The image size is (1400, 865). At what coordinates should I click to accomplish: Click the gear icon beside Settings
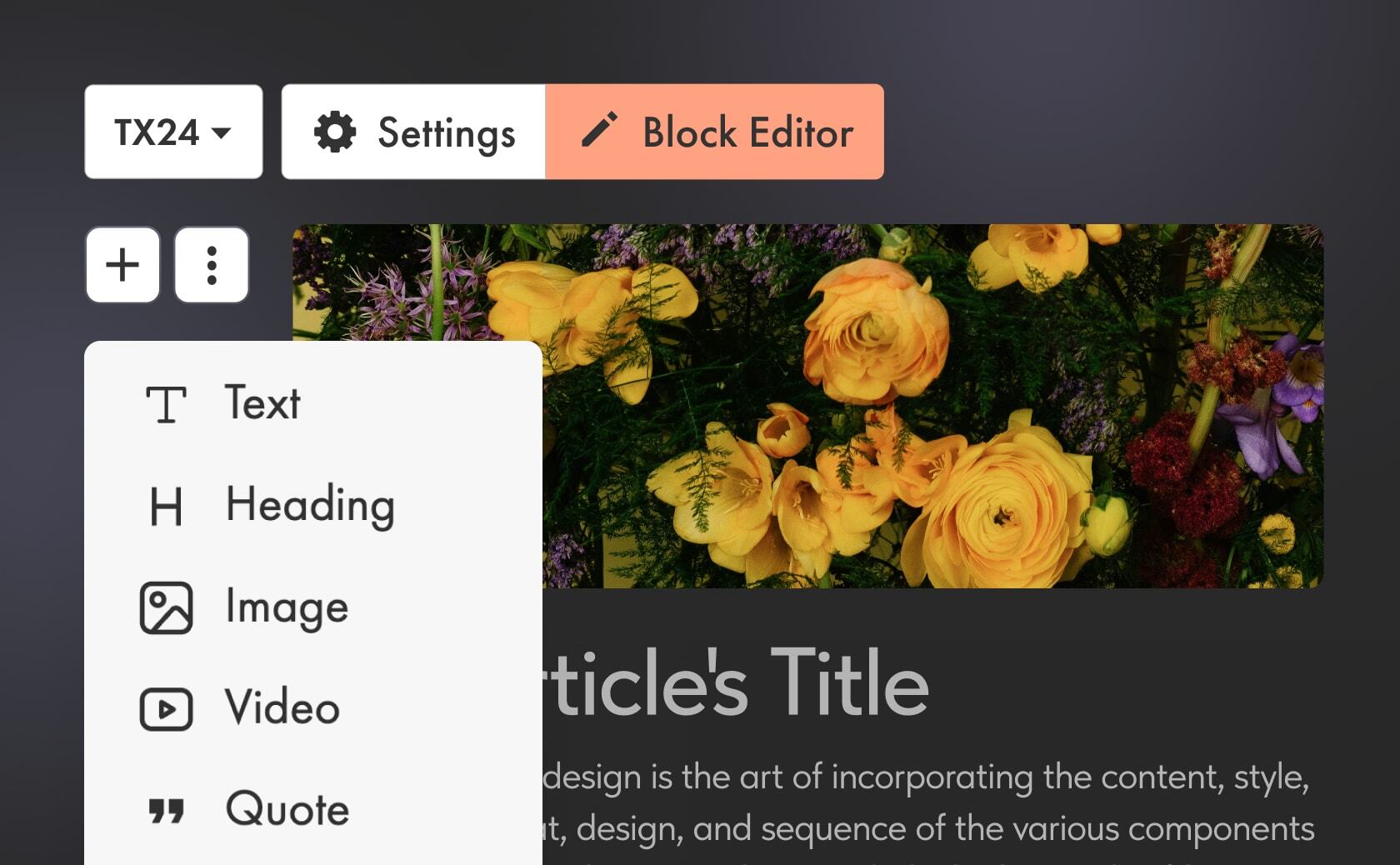point(335,132)
